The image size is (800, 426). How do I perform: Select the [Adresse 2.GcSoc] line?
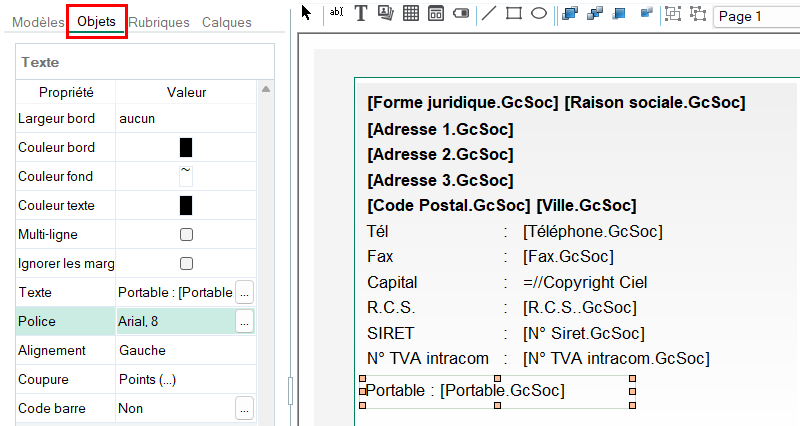click(x=440, y=155)
